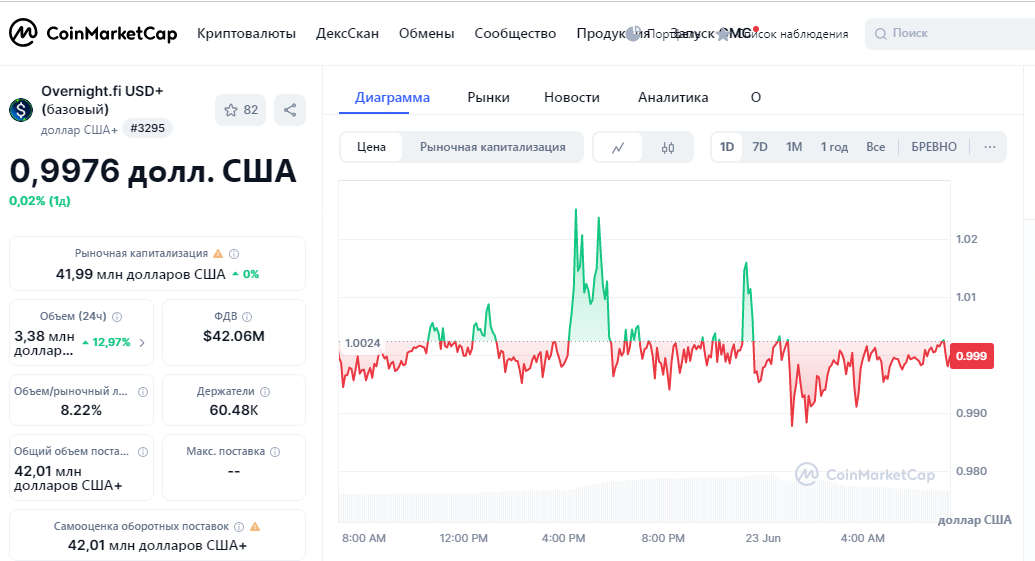Click the #3295 rank badge
Screen dimensions: 1035x561
click(x=147, y=128)
